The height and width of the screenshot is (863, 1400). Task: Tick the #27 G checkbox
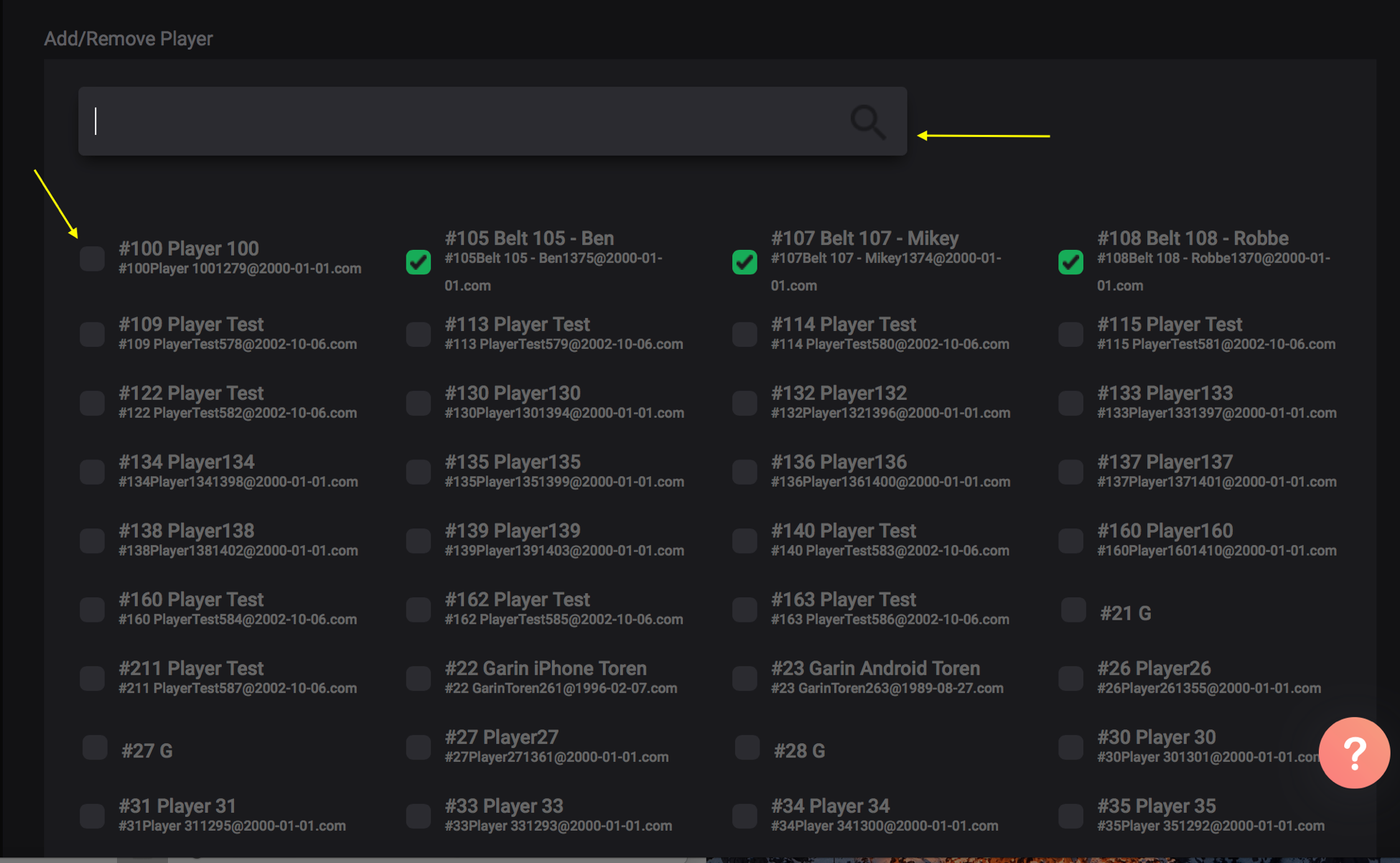(95, 748)
